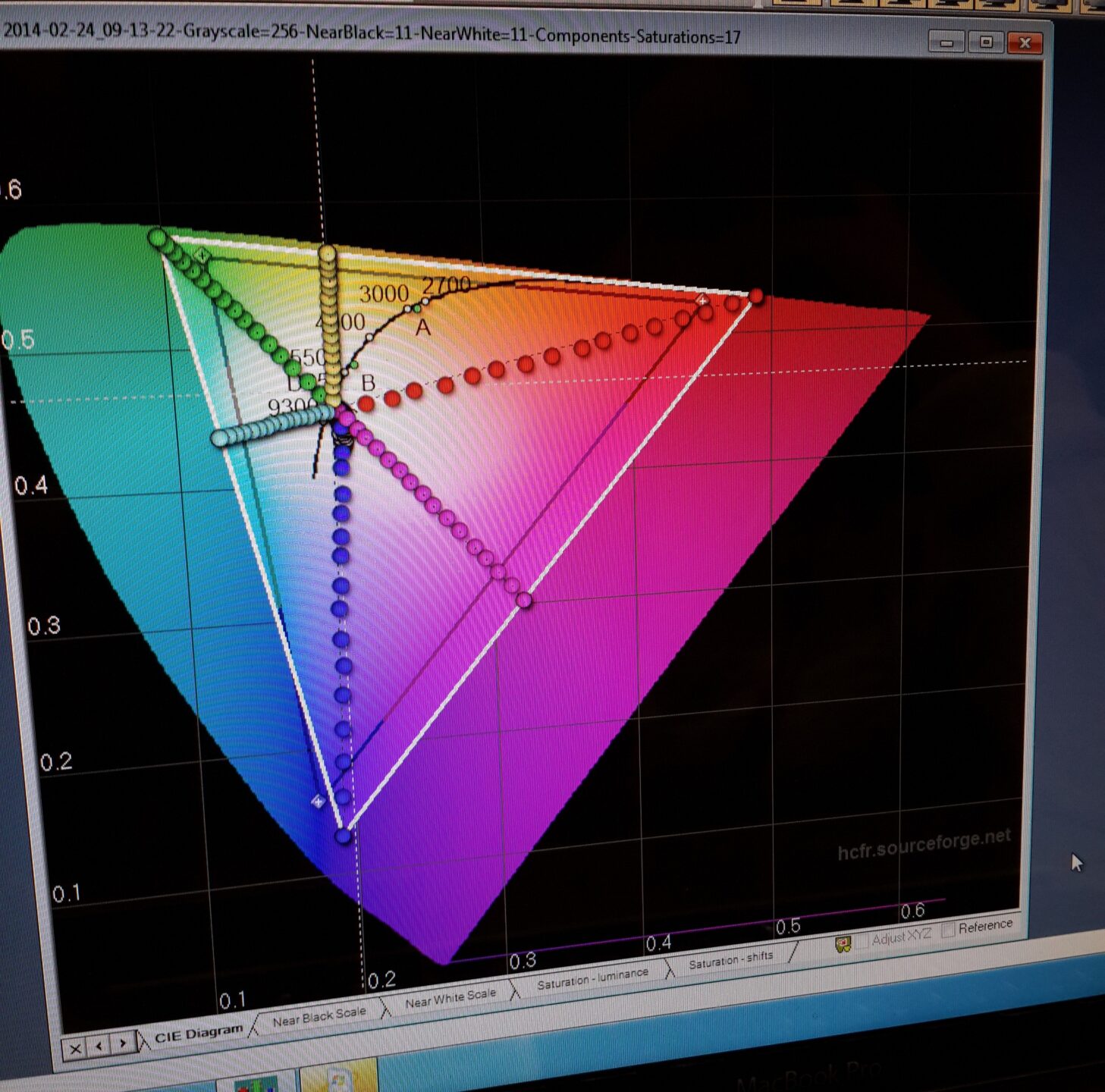Viewport: 1105px width, 1092px height.
Task: Enable the Adjust XYZ checkbox
Action: 863,940
